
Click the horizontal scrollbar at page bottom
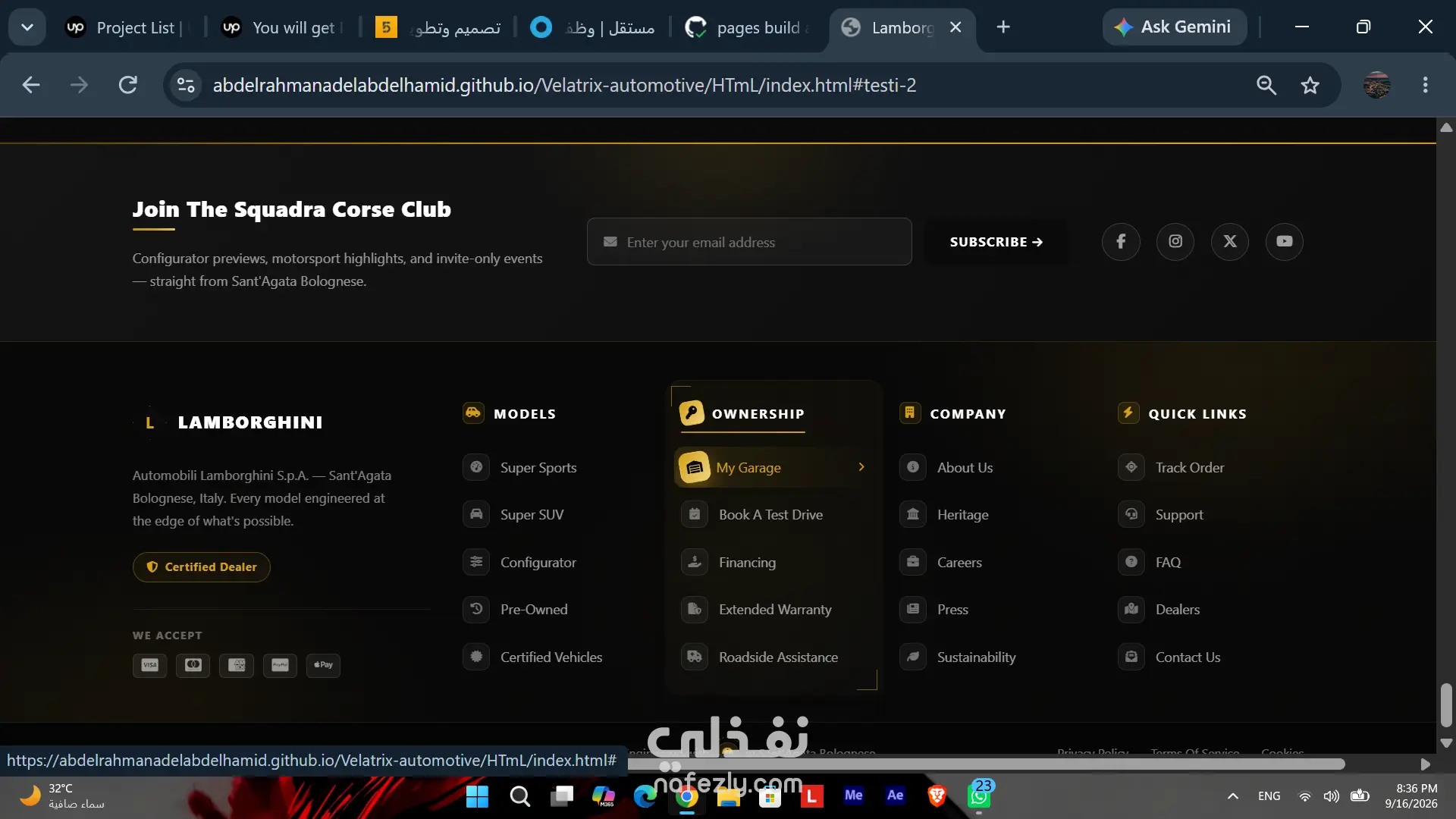(x=986, y=764)
